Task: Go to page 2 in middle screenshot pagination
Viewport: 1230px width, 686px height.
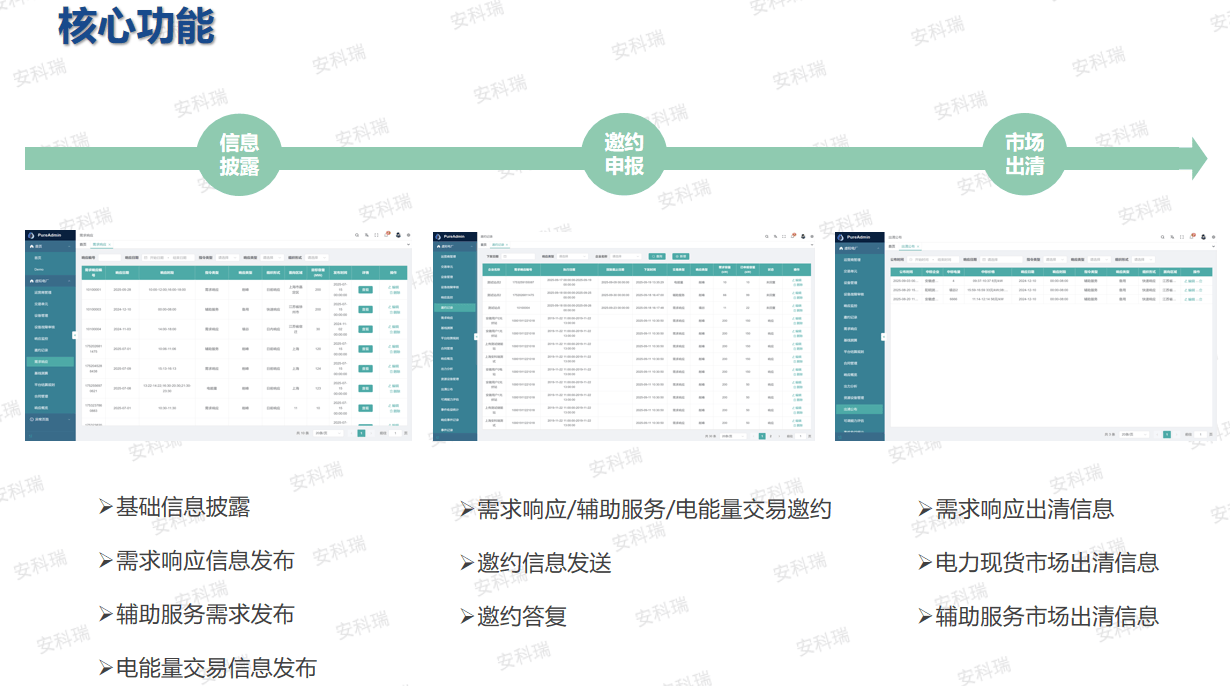Action: click(770, 436)
